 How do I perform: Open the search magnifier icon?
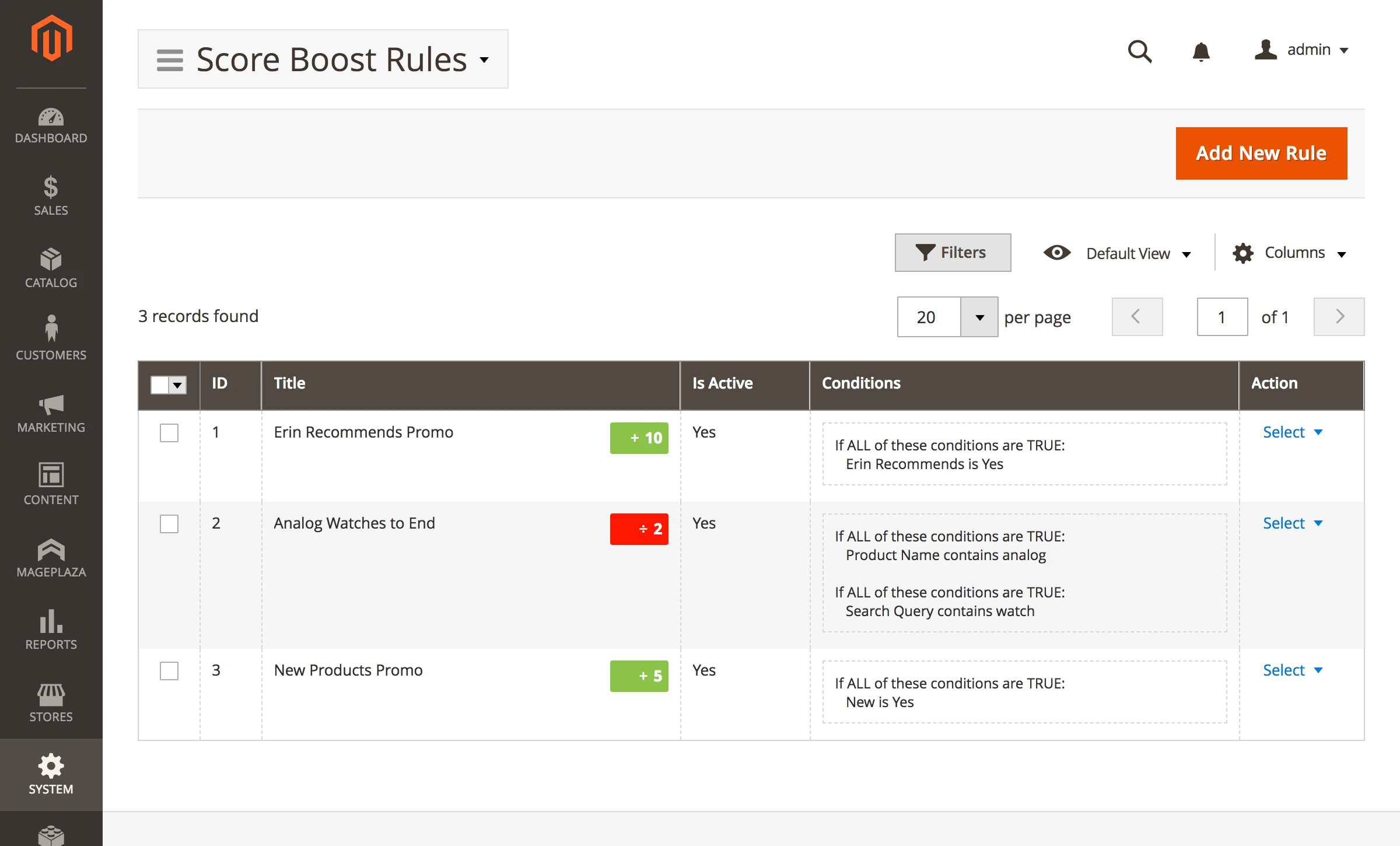pos(1139,51)
